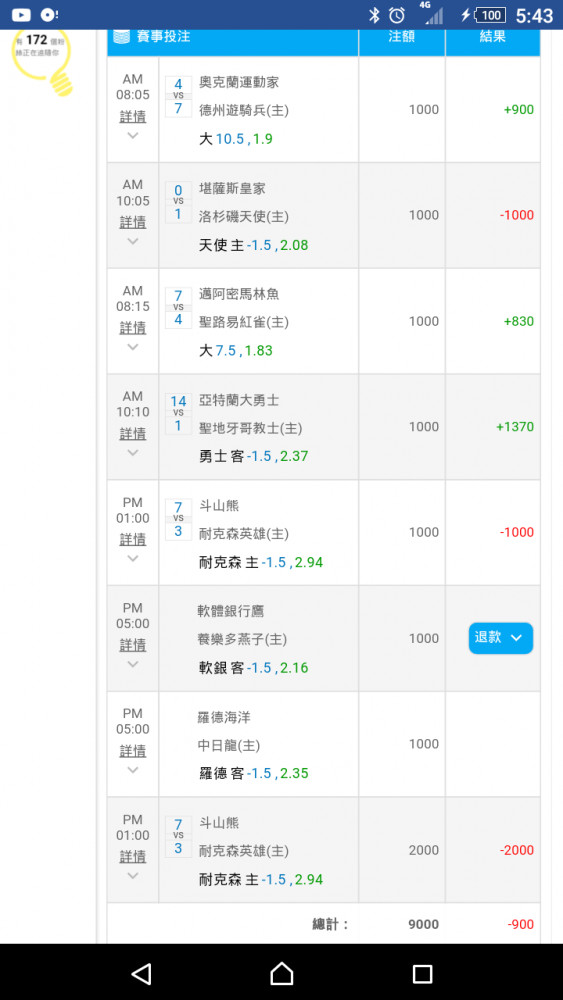This screenshot has width=563, height=1000.
Task: Tap the Bluetooth status icon
Action: [374, 15]
